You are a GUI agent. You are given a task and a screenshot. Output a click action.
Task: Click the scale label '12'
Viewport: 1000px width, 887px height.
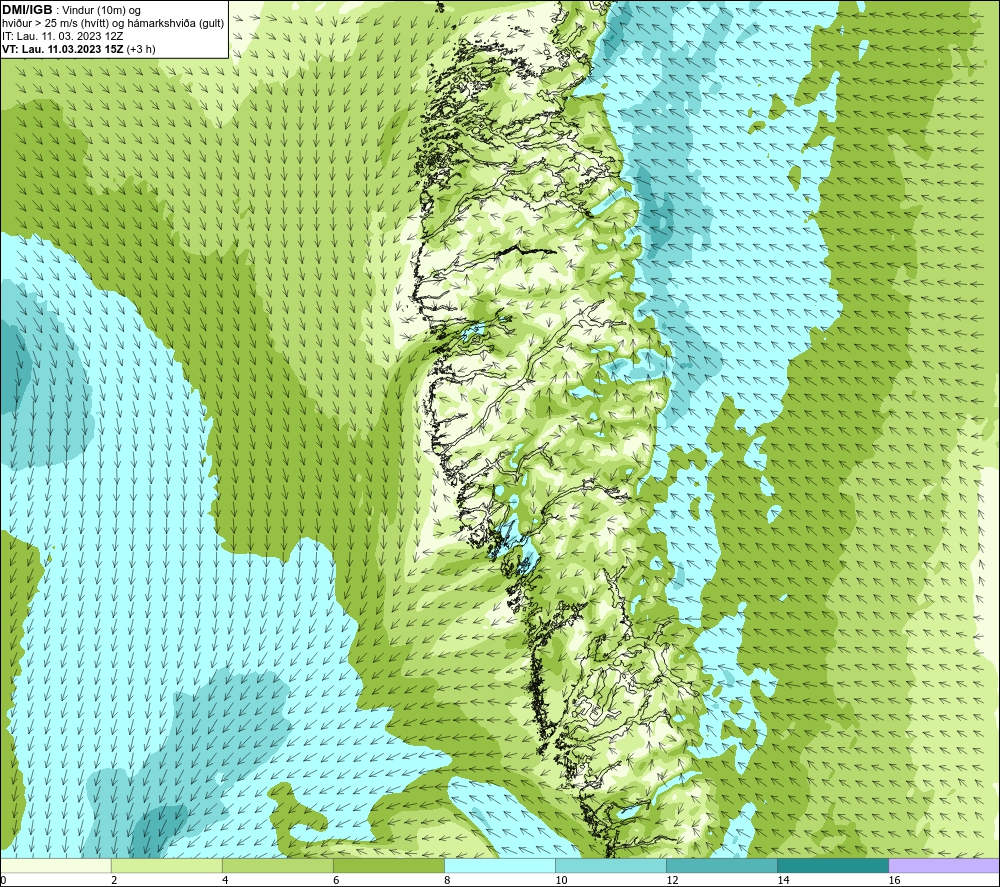click(672, 880)
